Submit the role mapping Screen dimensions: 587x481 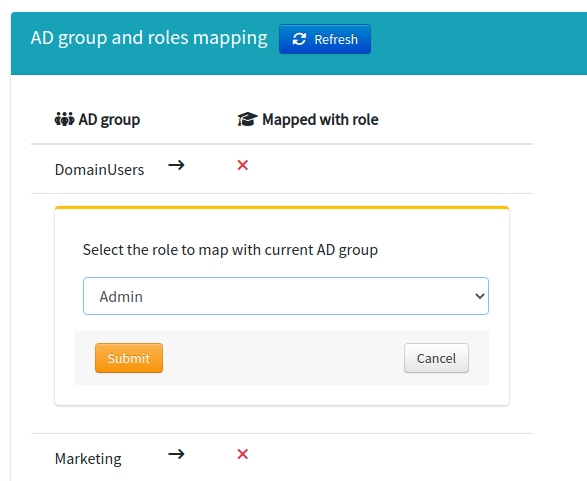point(129,358)
